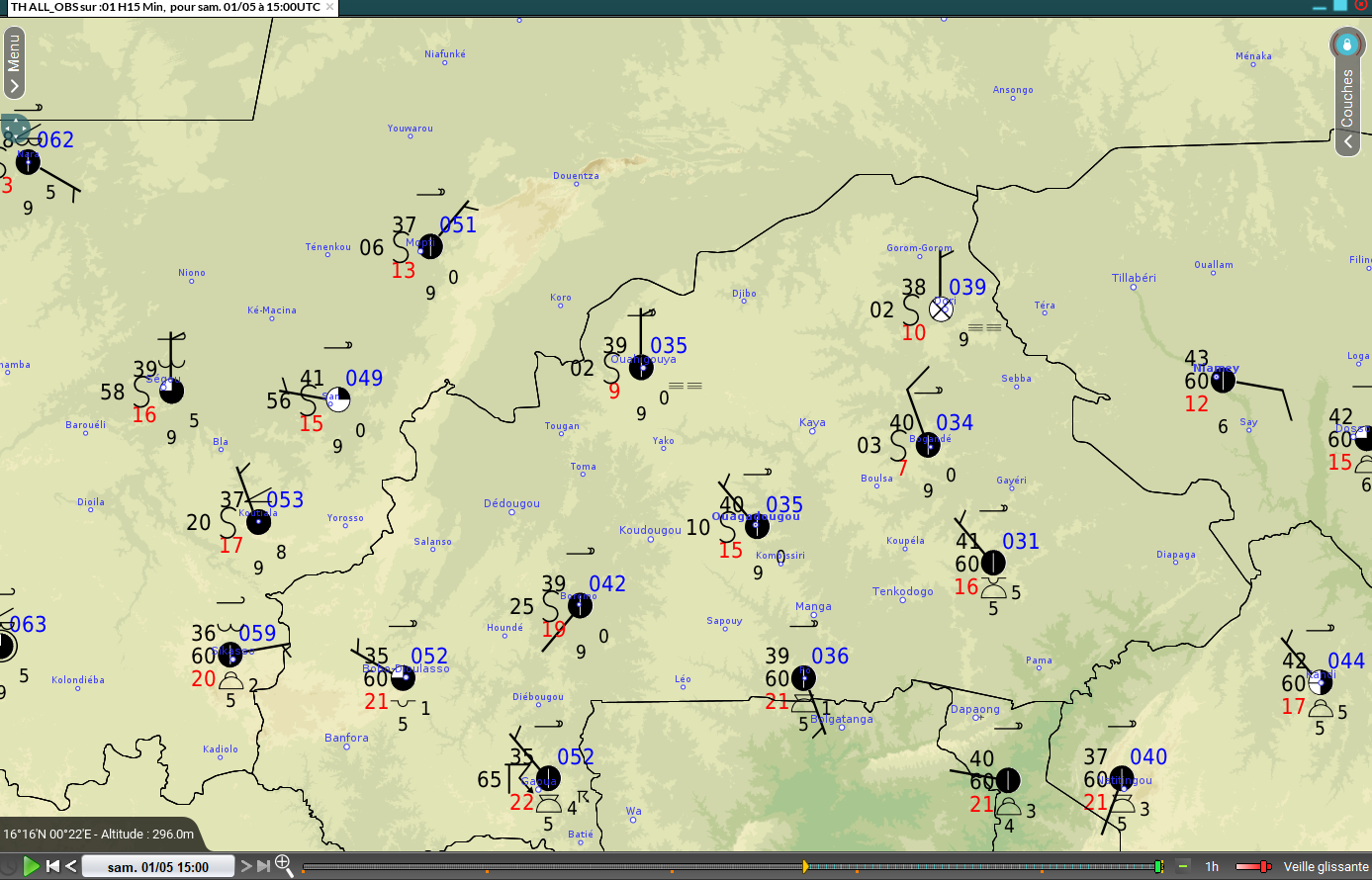Click the Natitingou station circle
1372x880 pixels.
[1121, 778]
